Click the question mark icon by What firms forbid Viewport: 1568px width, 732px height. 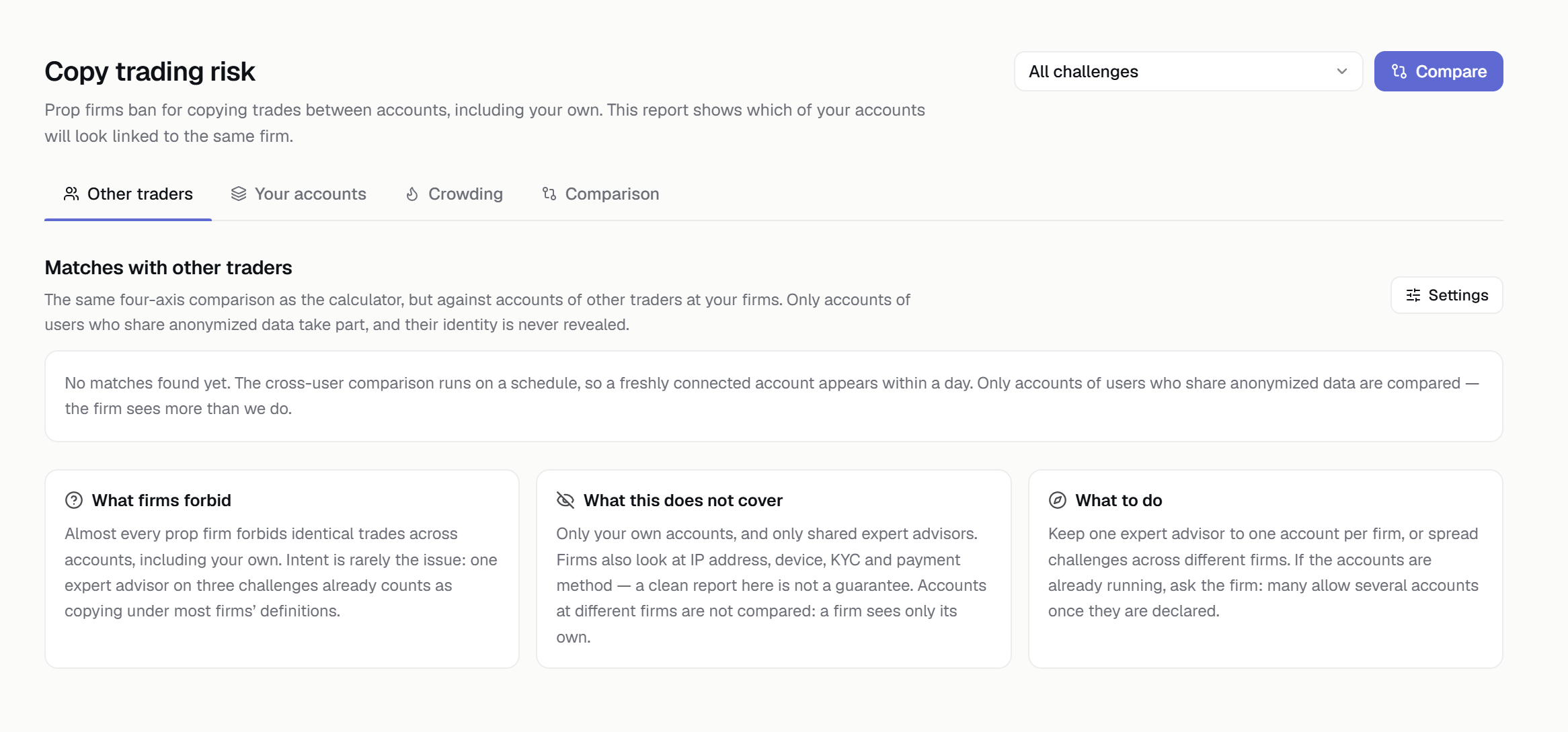74,501
